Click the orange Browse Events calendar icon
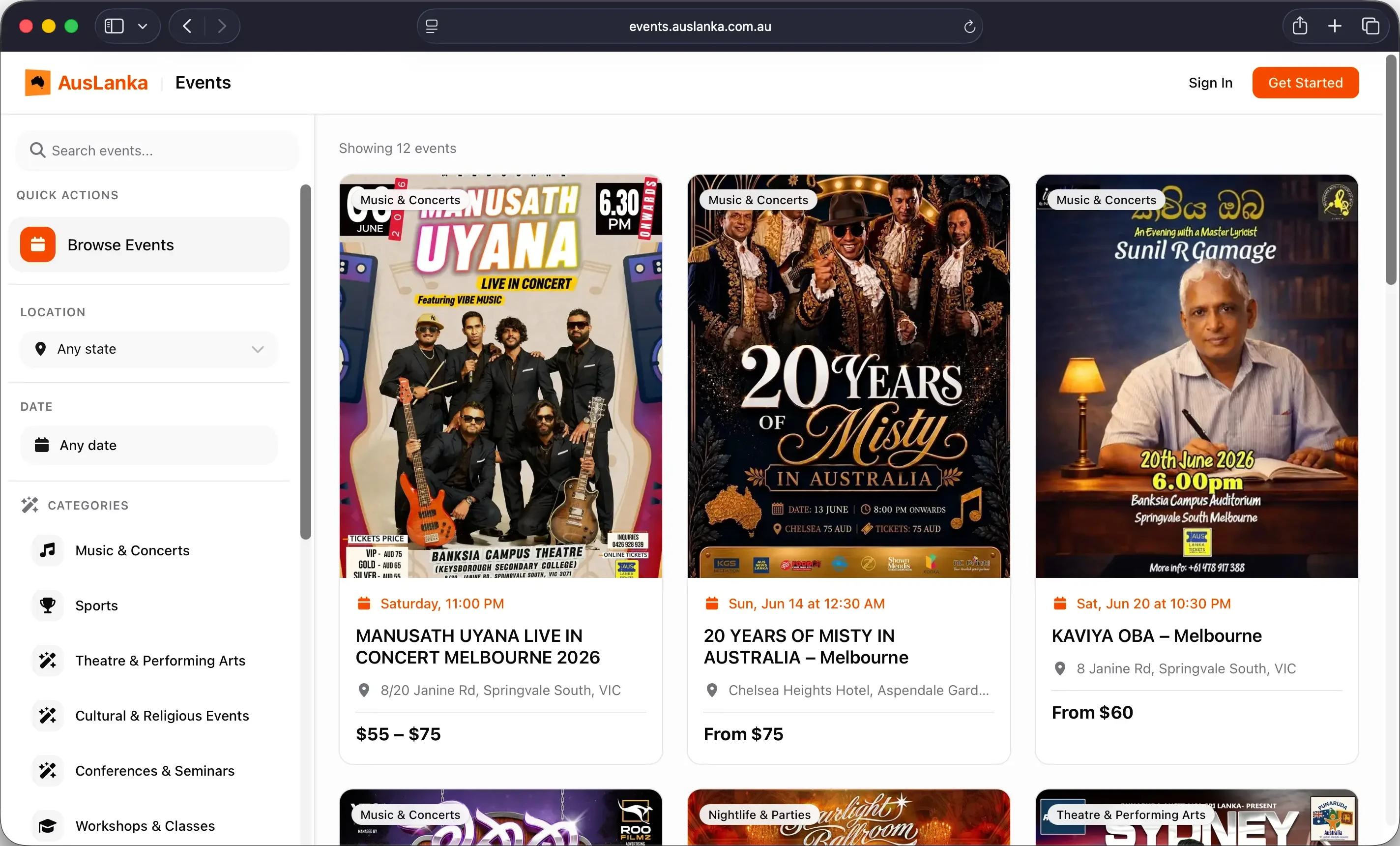The image size is (1400, 846). (38, 244)
